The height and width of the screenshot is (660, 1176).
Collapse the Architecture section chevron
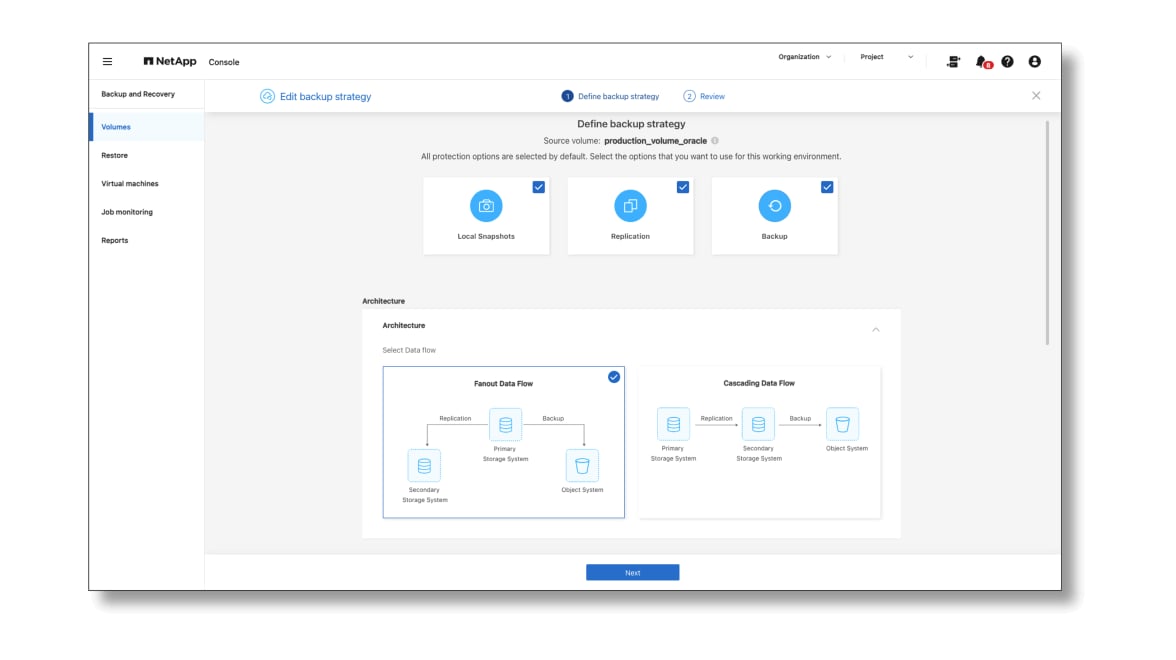(875, 329)
